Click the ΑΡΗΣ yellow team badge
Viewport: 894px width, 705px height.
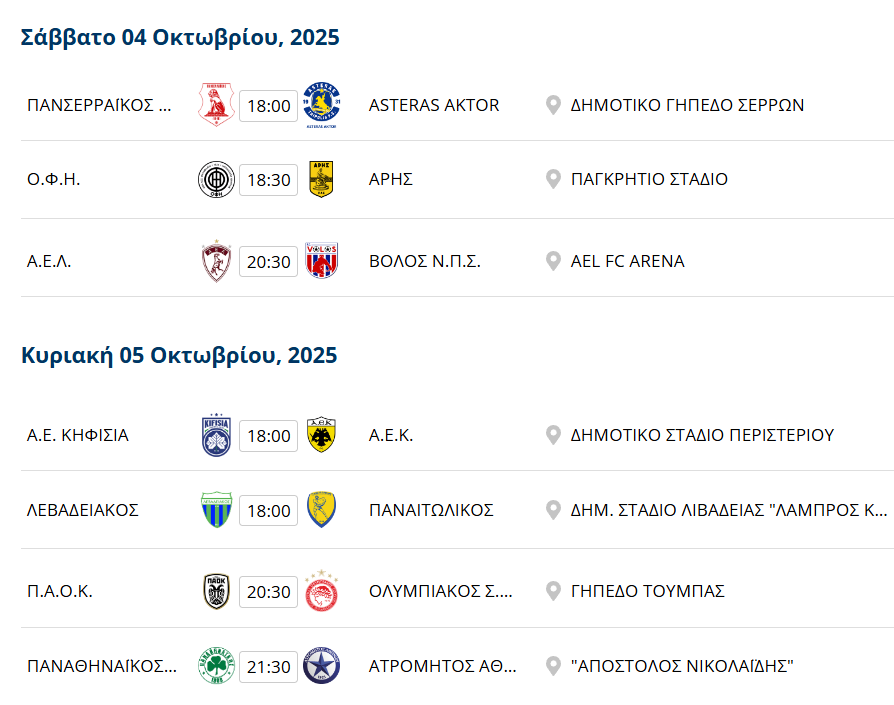pos(321,180)
